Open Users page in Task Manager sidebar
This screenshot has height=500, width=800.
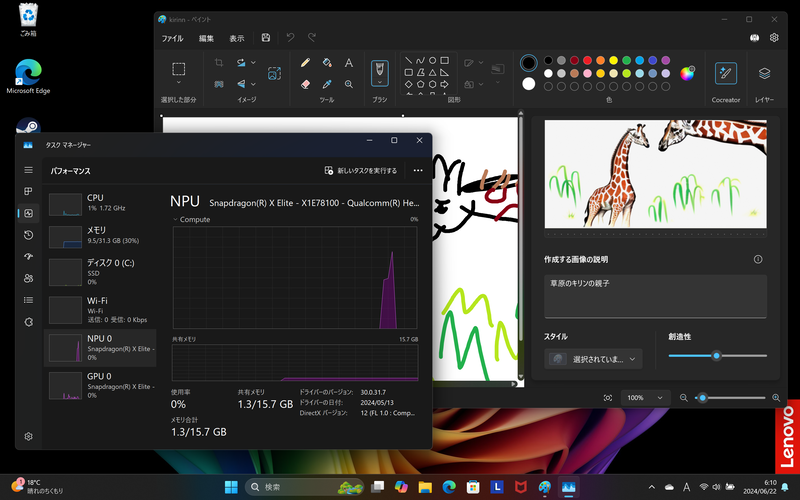point(29,278)
